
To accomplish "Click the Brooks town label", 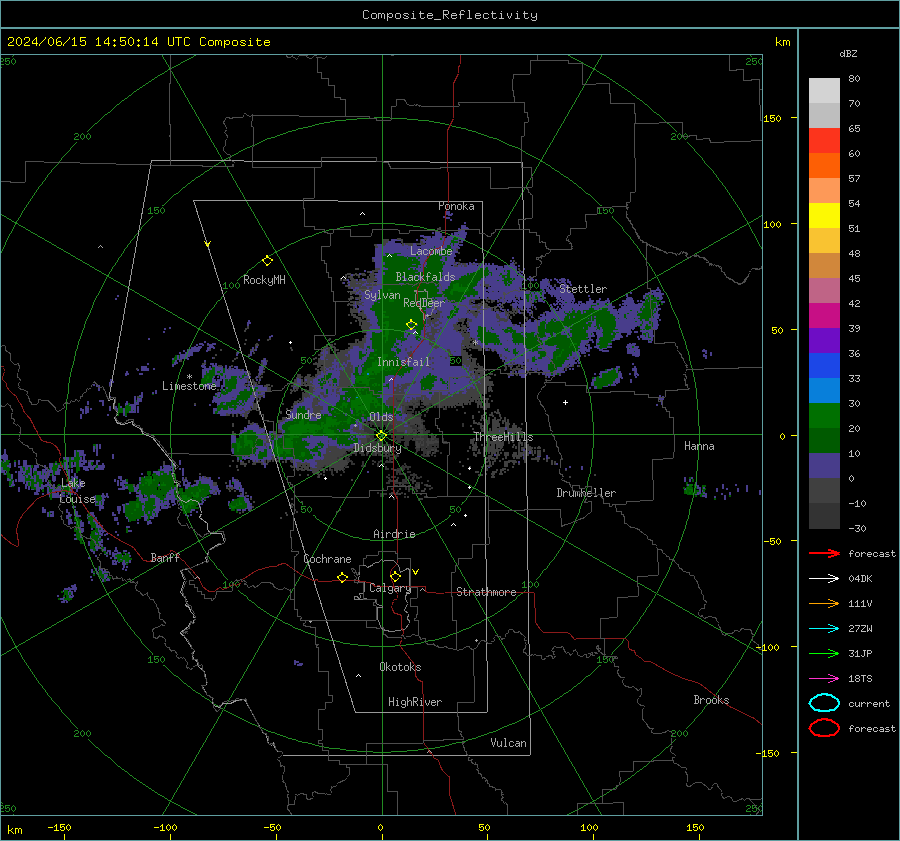I will [711, 700].
